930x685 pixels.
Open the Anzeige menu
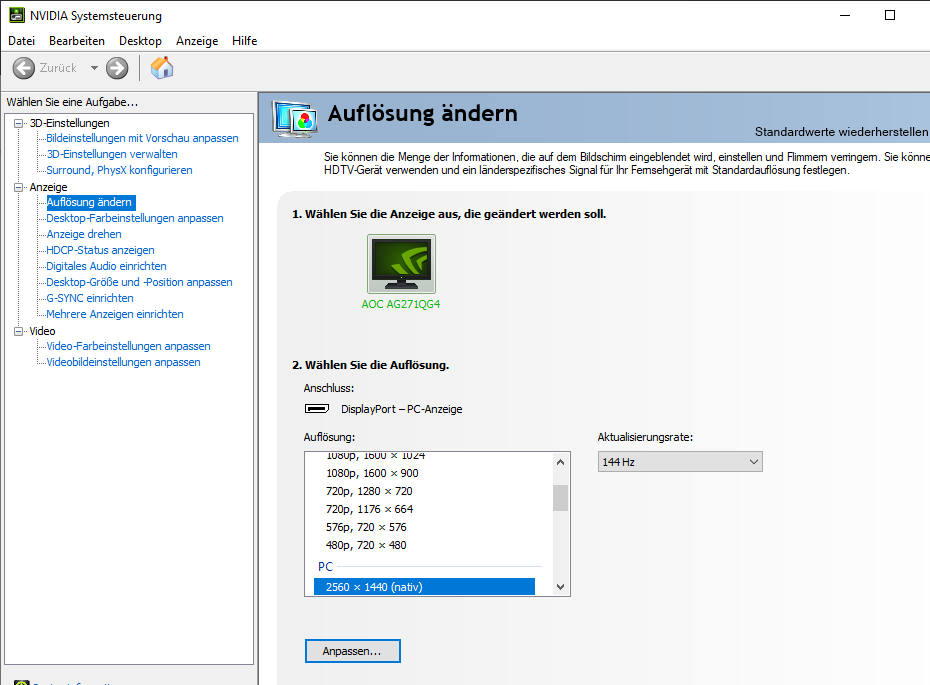(197, 41)
